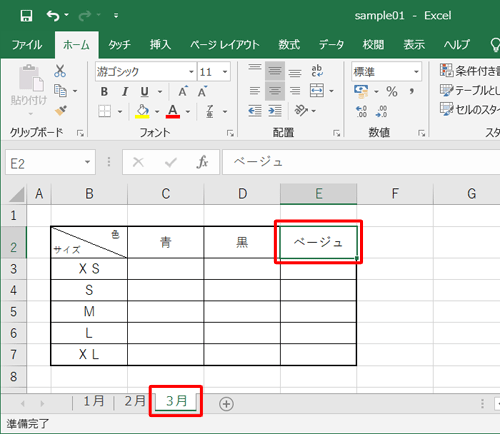500x434 pixels.
Task: Open the ヘルプ tab
Action: 456,45
